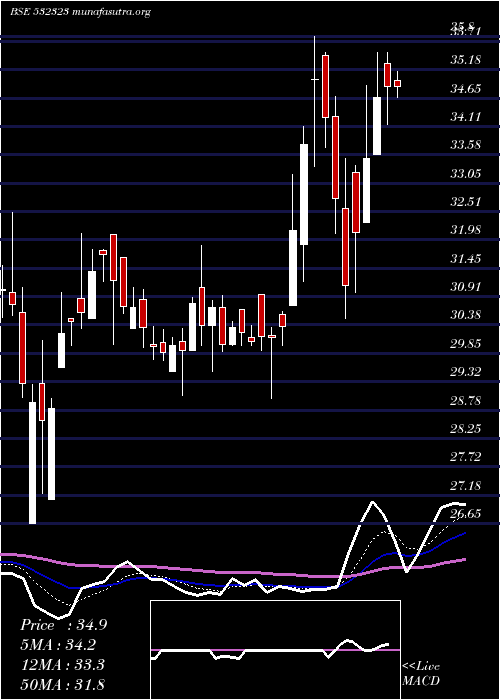Select the 35.18 price axis label
Viewport: 500px width, 700px height.
[466, 60]
